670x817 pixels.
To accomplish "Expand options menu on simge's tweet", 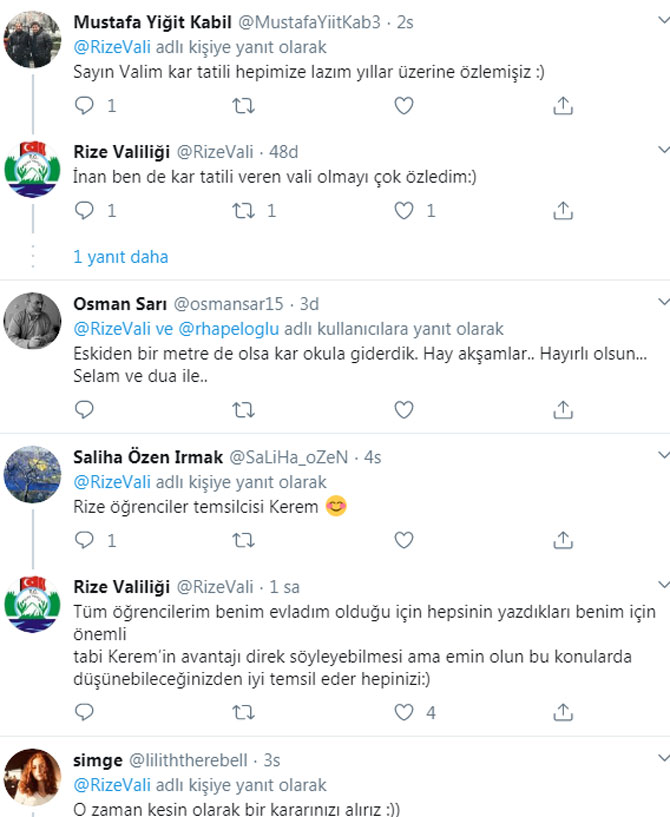I will [x=661, y=760].
